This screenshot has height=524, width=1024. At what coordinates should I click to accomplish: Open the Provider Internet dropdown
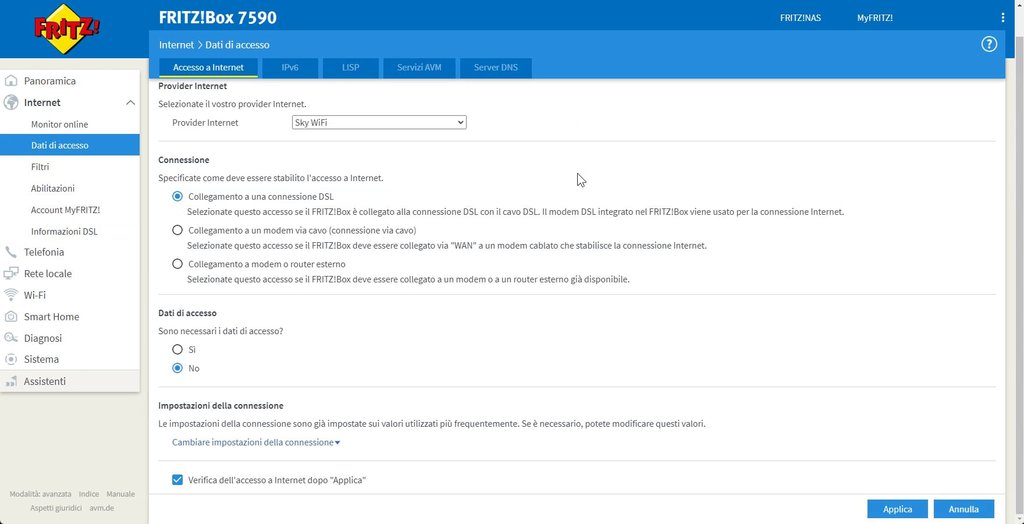378,122
